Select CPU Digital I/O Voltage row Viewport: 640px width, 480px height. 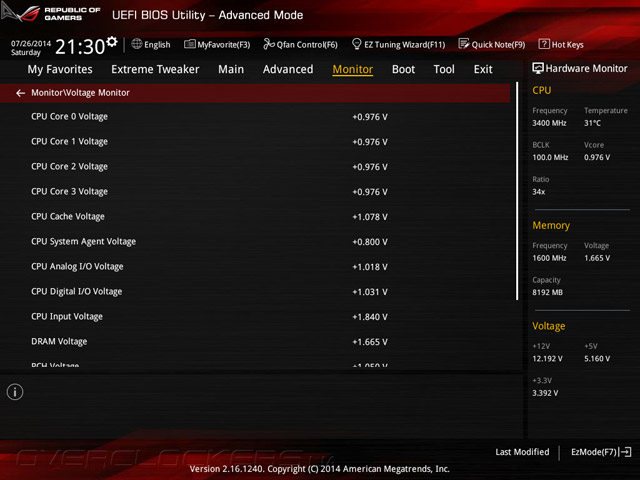(x=255, y=291)
